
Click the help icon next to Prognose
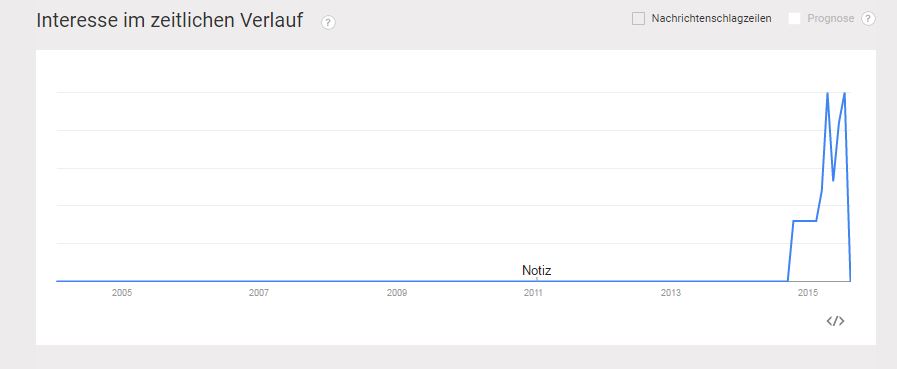[x=868, y=18]
